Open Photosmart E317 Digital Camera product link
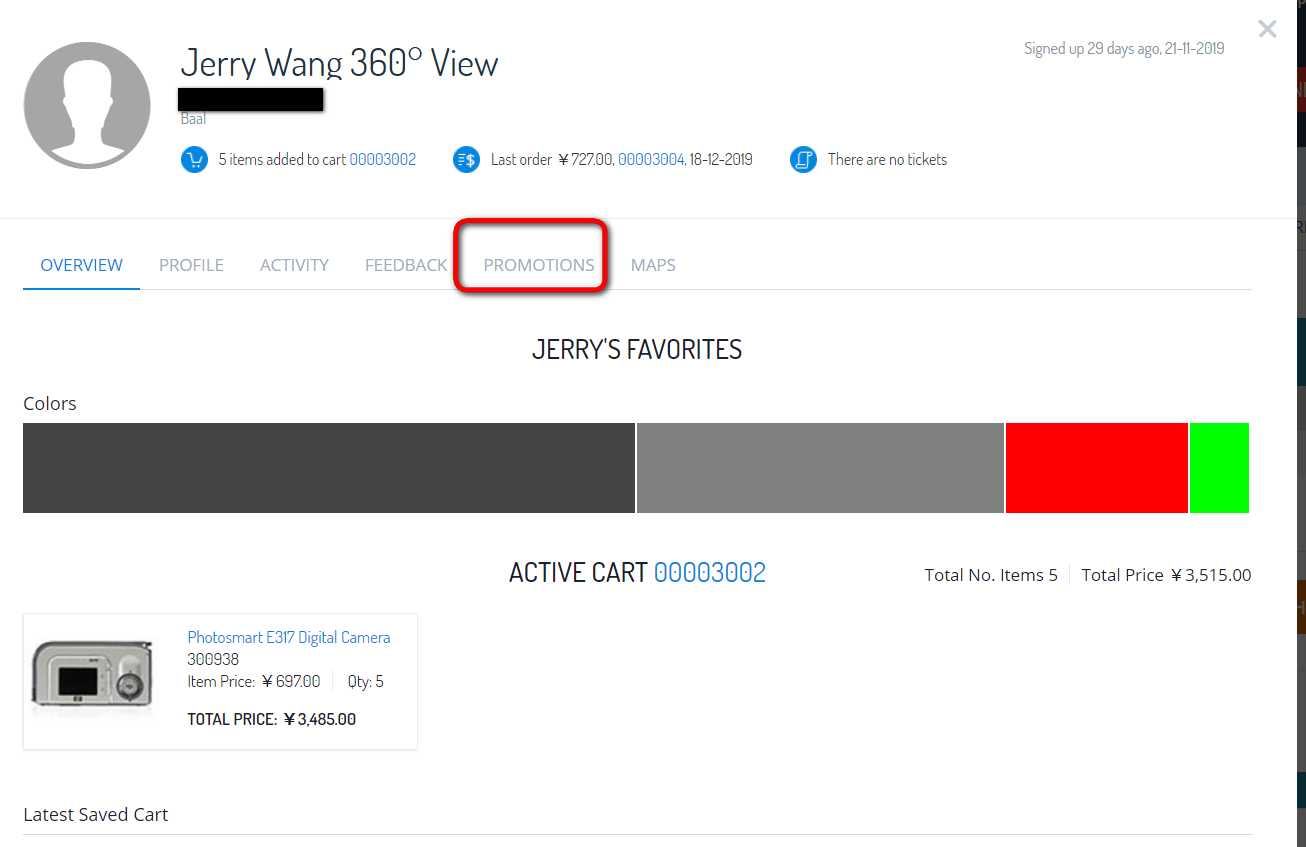The height and width of the screenshot is (847, 1306). 289,637
